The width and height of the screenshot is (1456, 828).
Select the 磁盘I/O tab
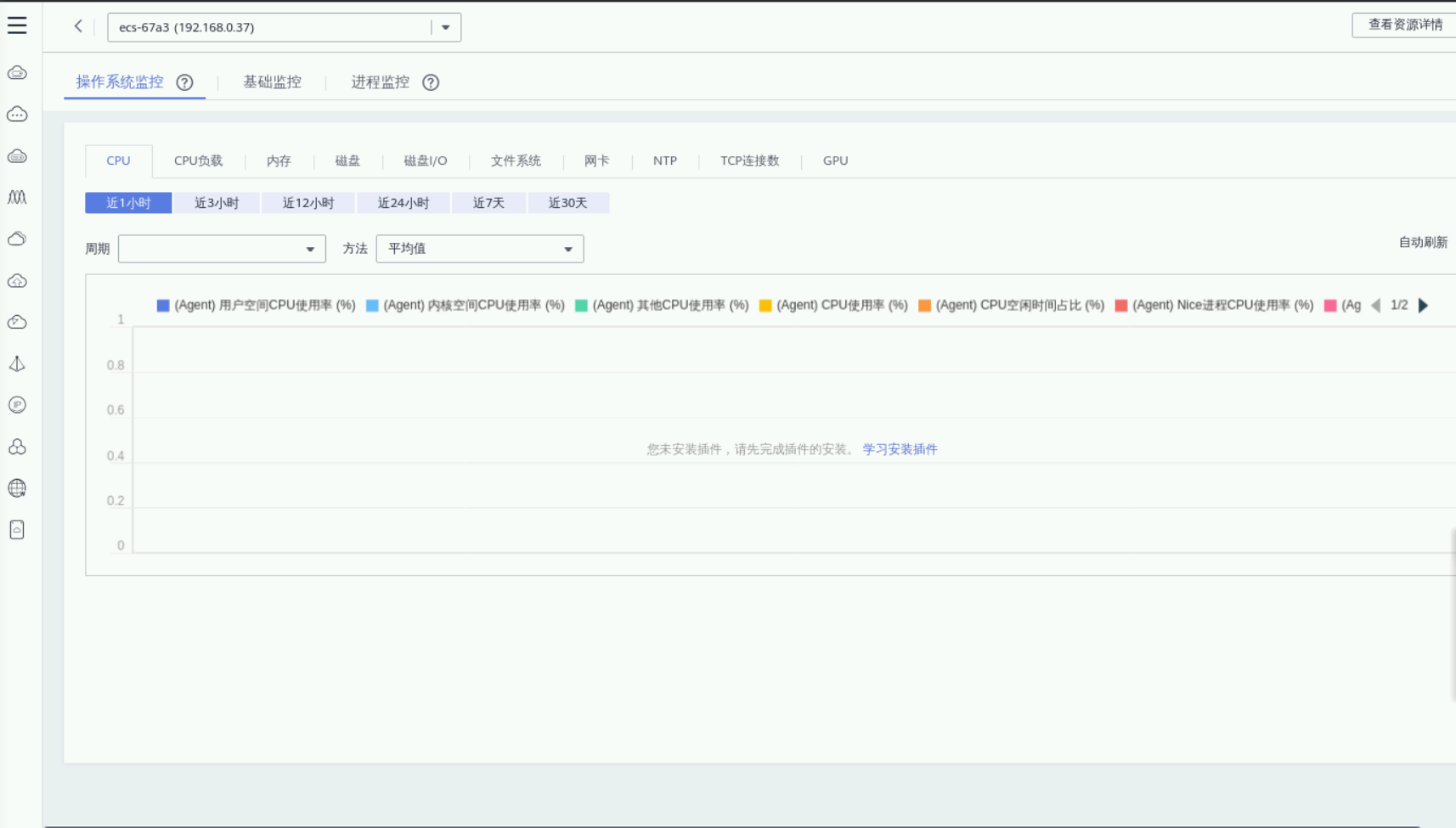(x=425, y=161)
